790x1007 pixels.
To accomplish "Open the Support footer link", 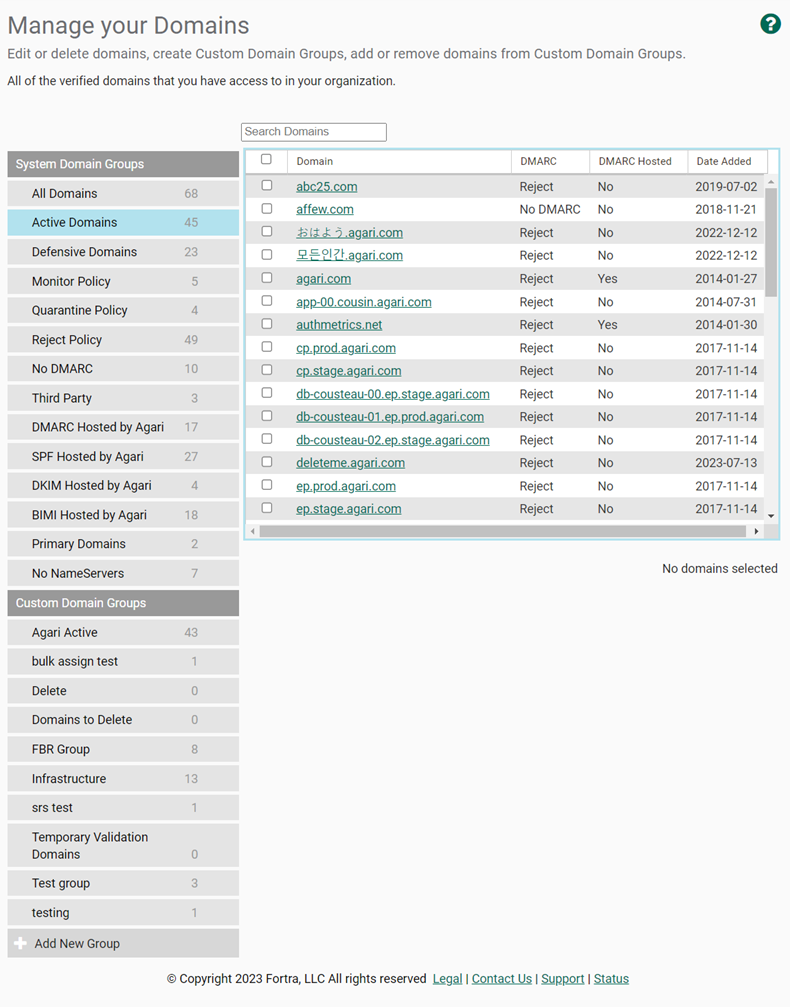I will click(x=563, y=979).
